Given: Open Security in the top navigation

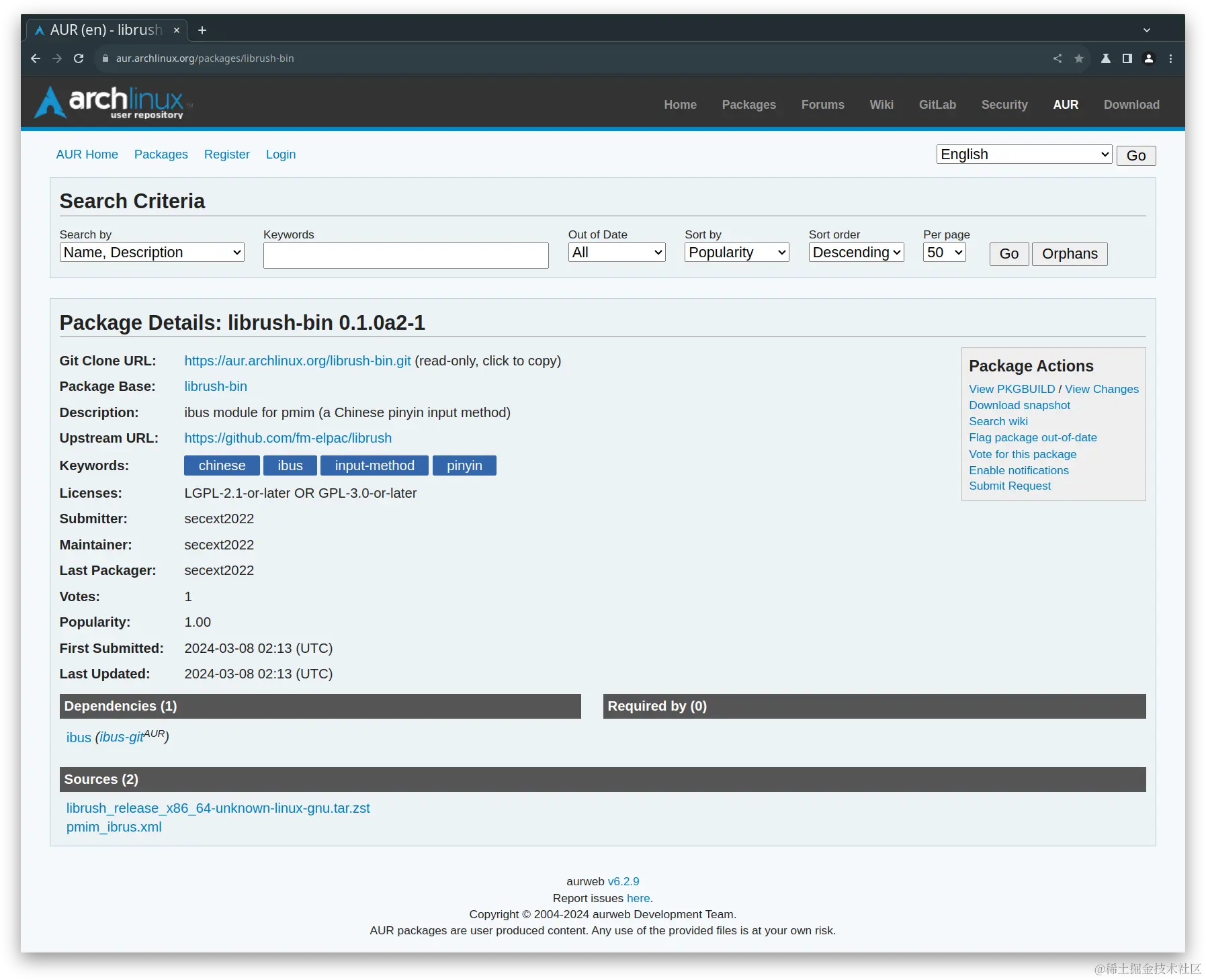Looking at the screenshot, I should point(1004,105).
